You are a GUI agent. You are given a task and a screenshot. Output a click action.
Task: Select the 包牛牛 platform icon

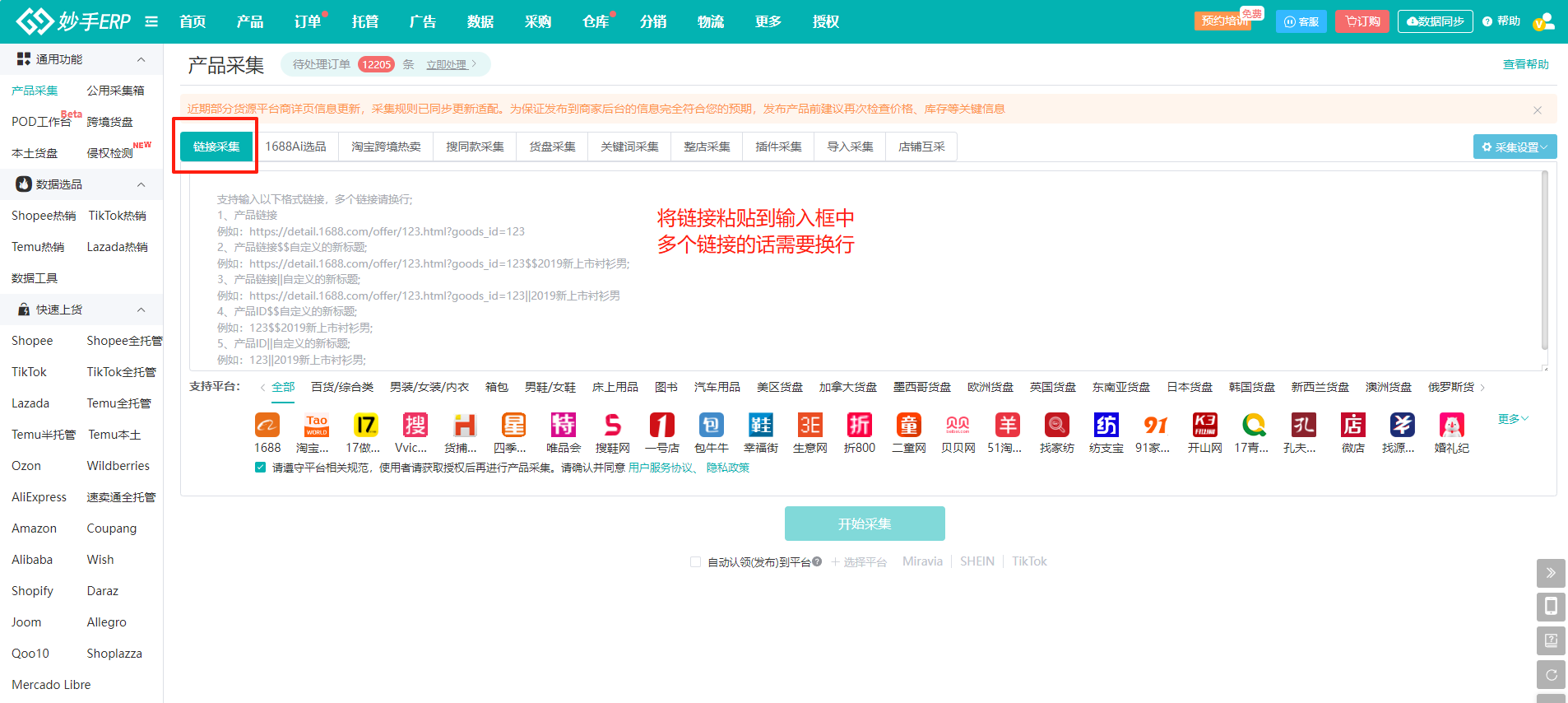712,425
